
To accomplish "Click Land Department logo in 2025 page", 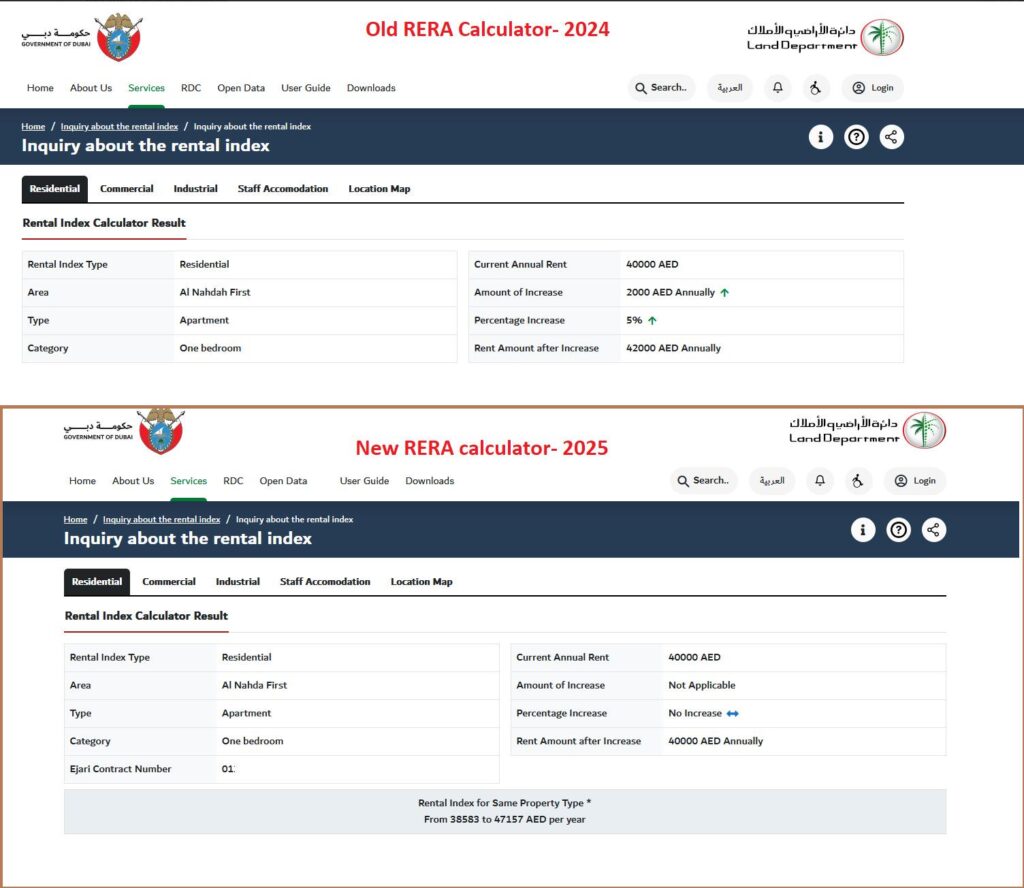I will point(867,430).
